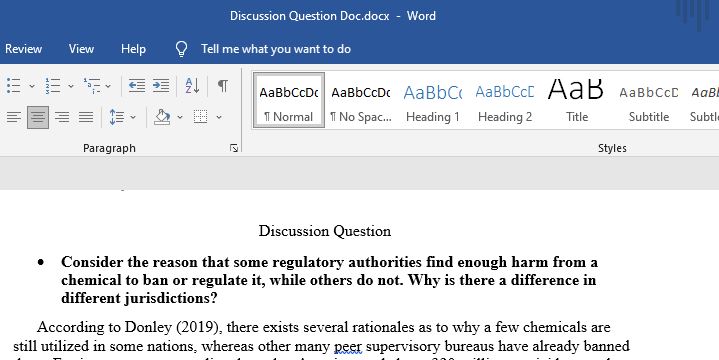Apply the Normal style
The height and width of the screenshot is (360, 719).
point(289,100)
